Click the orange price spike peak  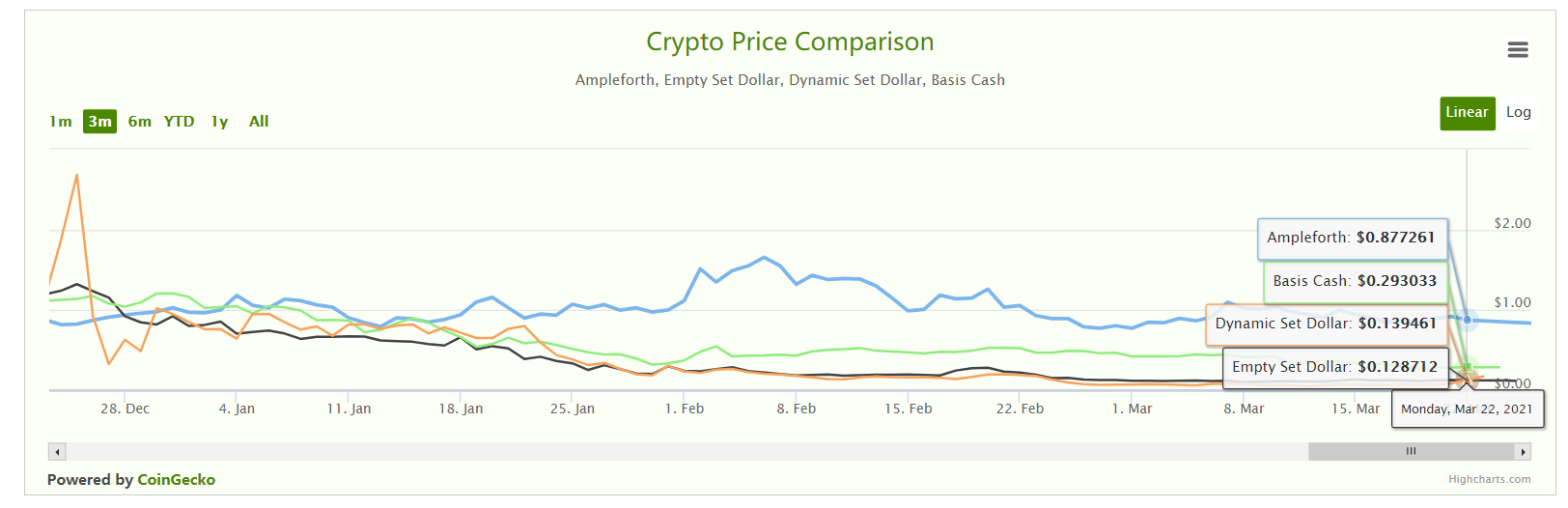tap(76, 176)
